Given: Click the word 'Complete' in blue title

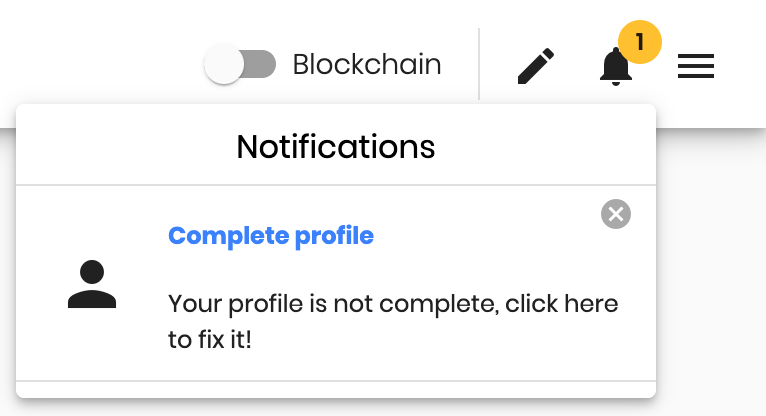Looking at the screenshot, I should click(x=229, y=237).
